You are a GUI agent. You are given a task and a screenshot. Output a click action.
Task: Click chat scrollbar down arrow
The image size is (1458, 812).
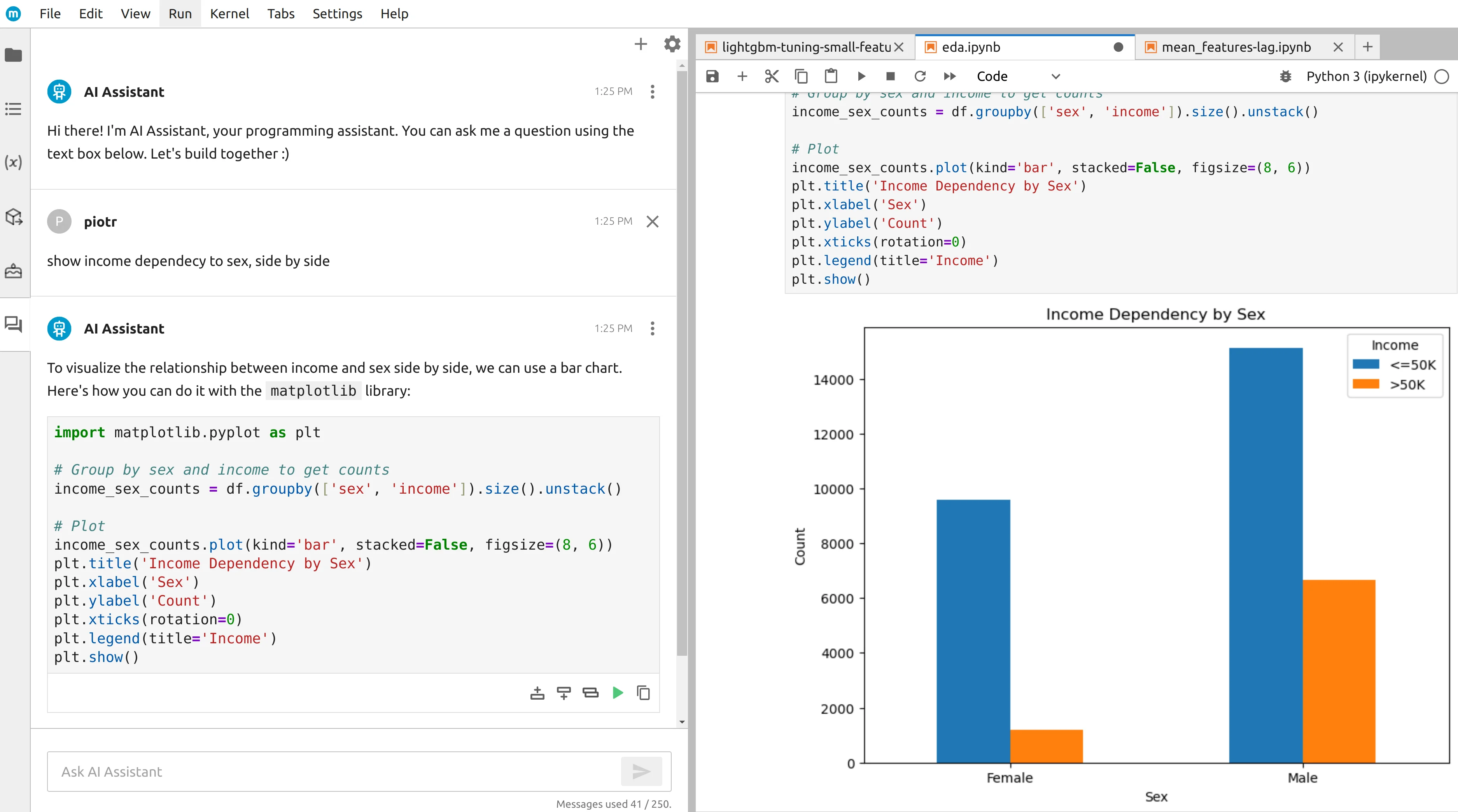pos(681,722)
